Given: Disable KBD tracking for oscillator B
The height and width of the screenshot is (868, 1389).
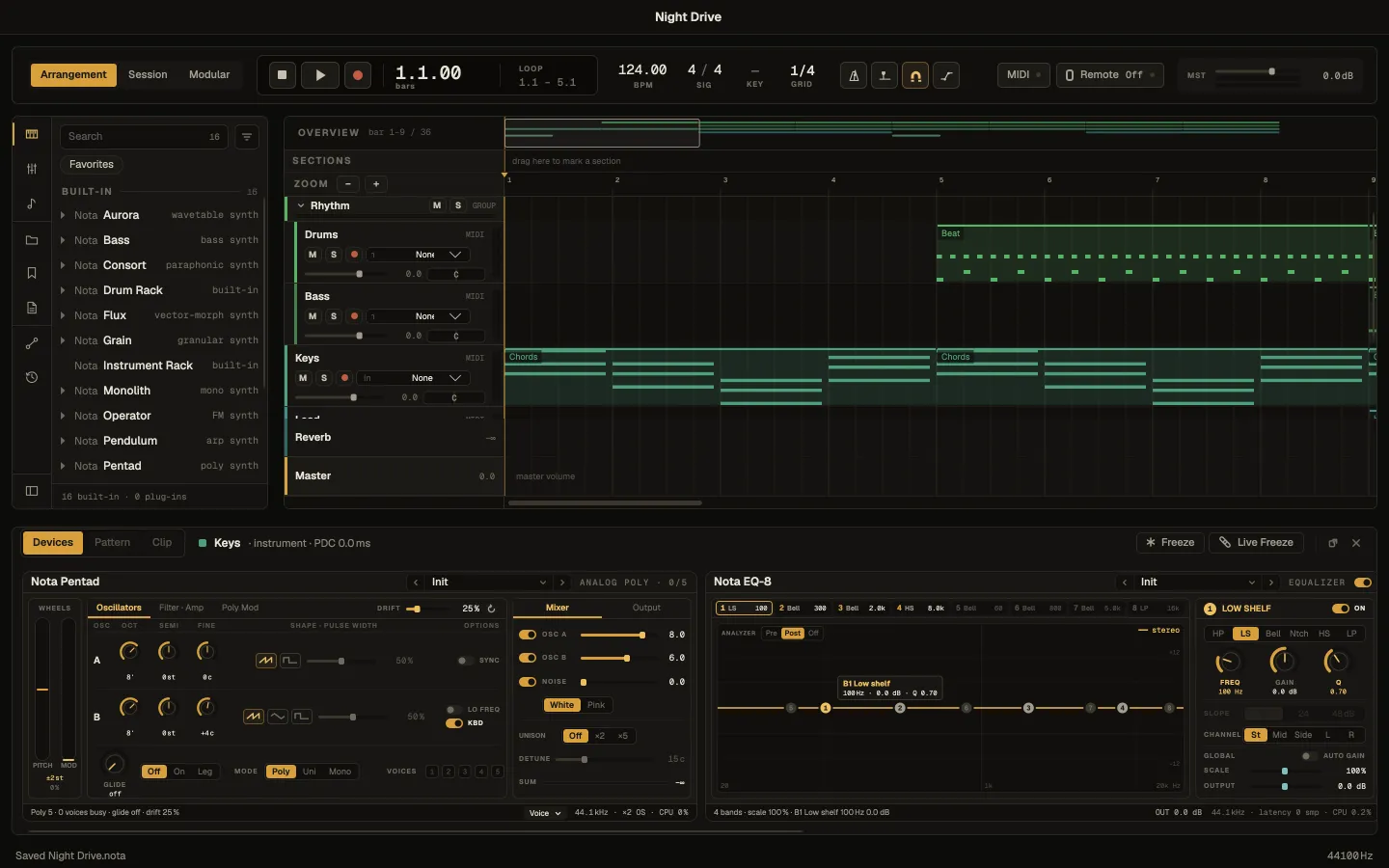Looking at the screenshot, I should [453, 723].
